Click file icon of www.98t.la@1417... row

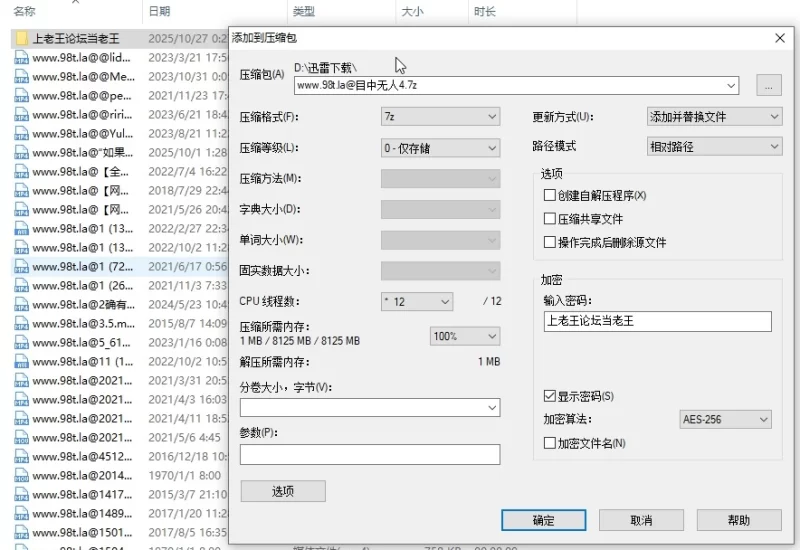(x=21, y=494)
